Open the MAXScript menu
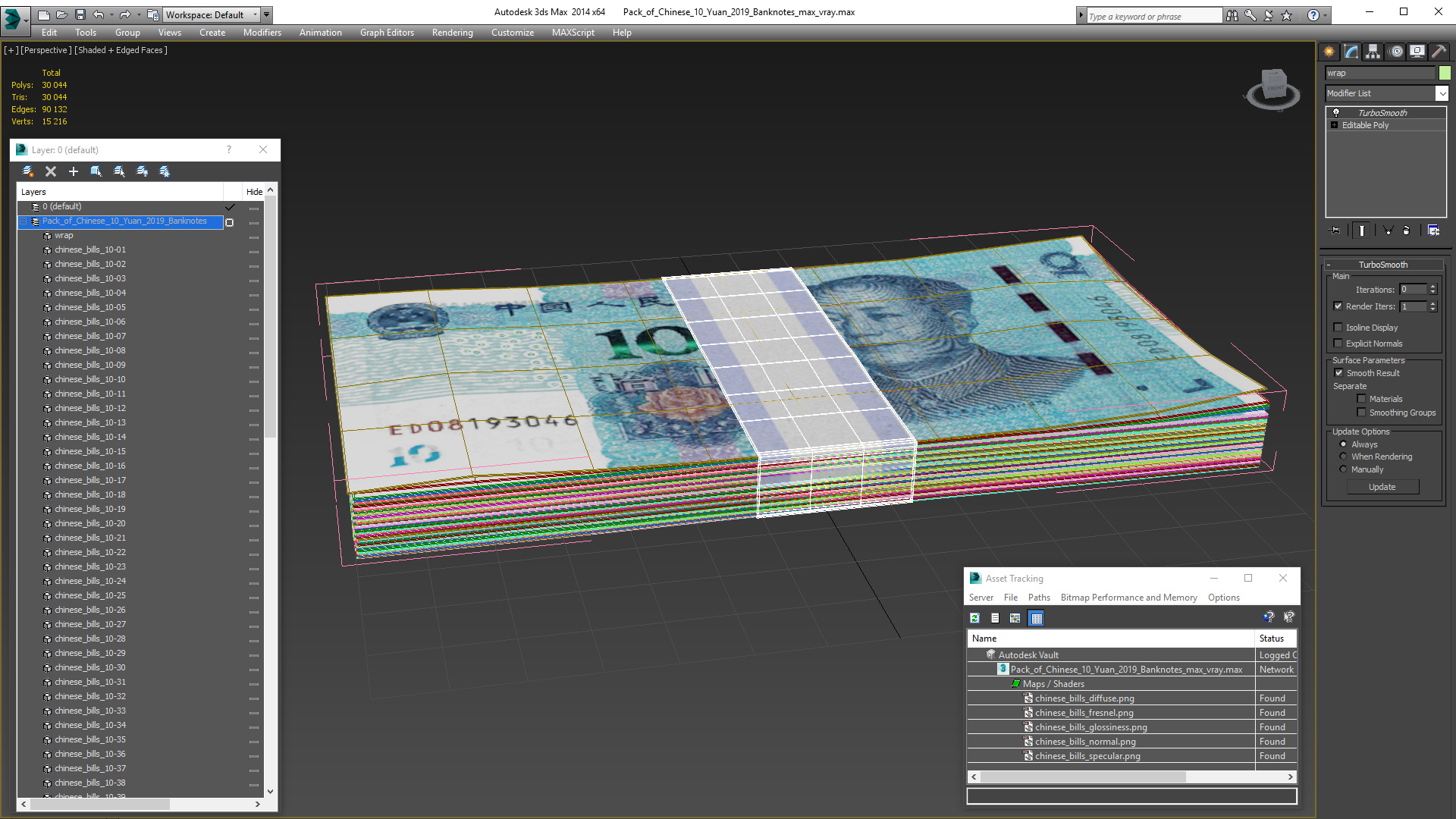 (573, 33)
